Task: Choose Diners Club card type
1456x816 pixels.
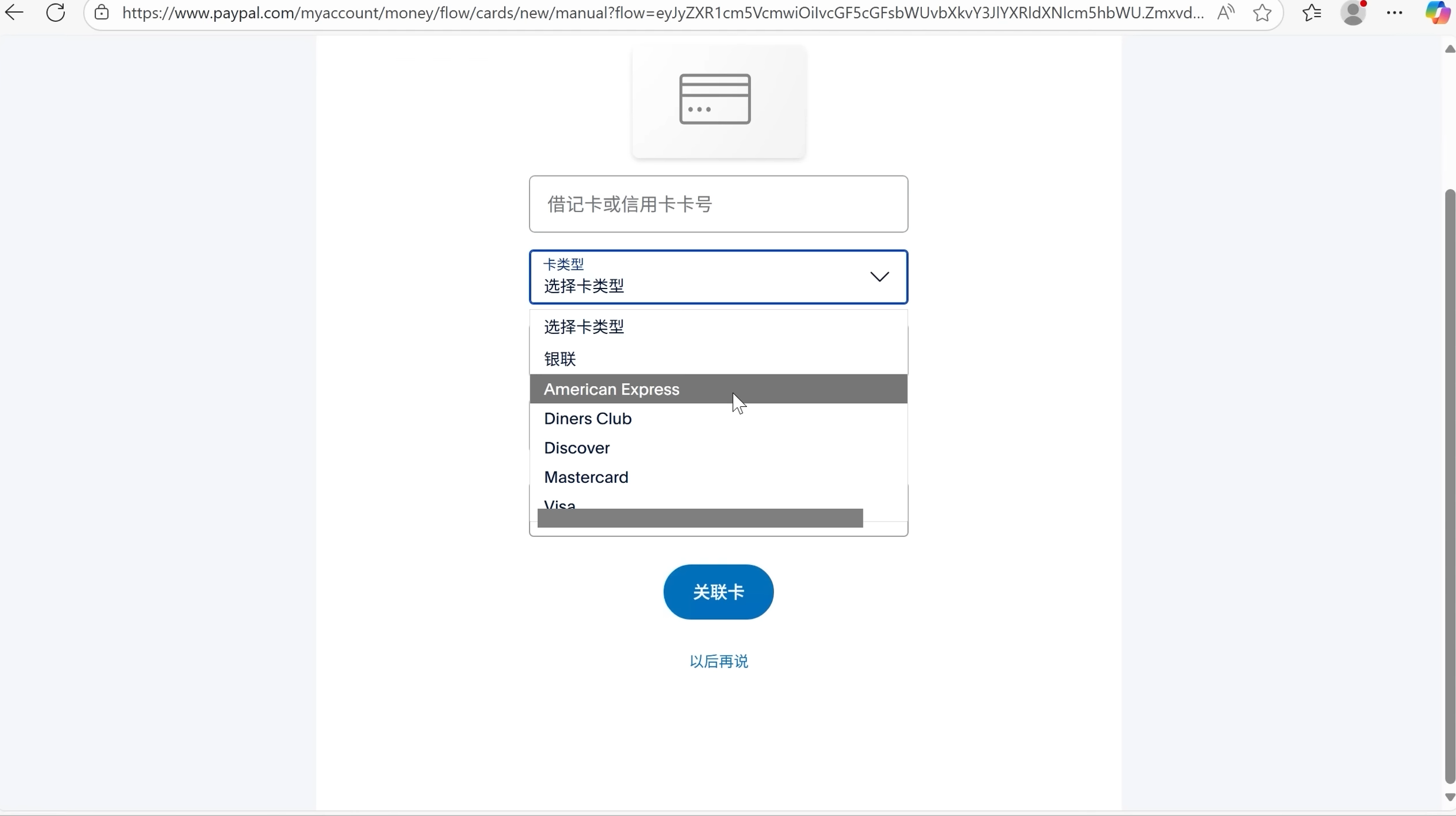Action: pos(588,419)
